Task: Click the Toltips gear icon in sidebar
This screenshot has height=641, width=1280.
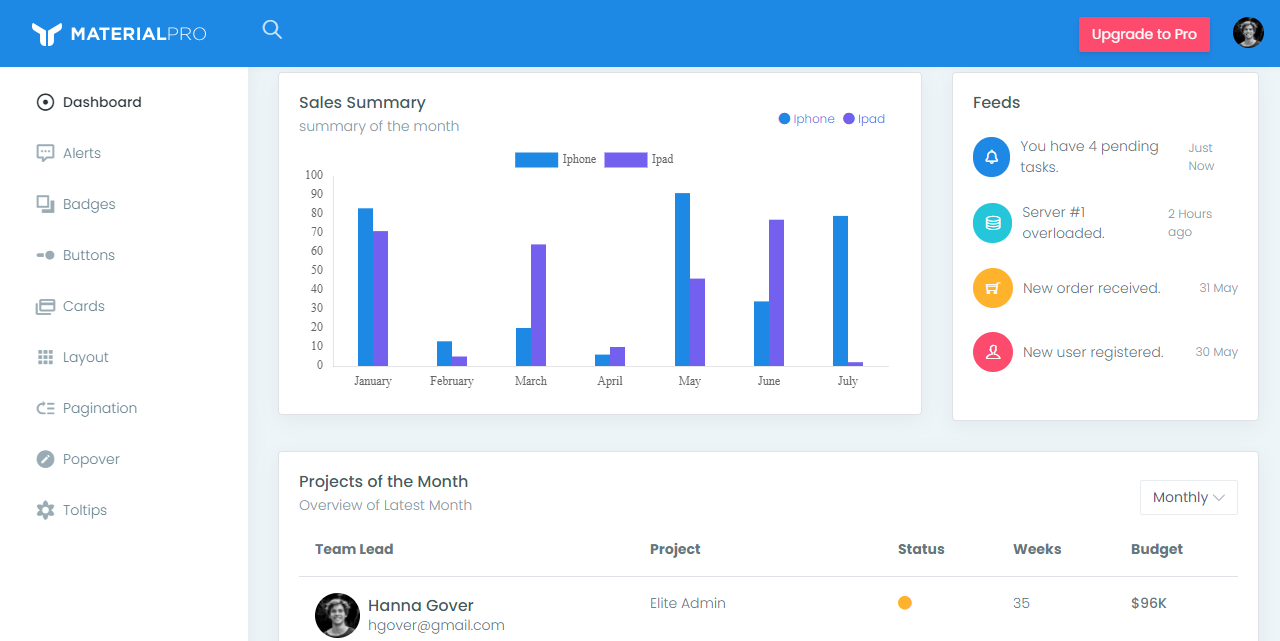Action: click(45, 510)
